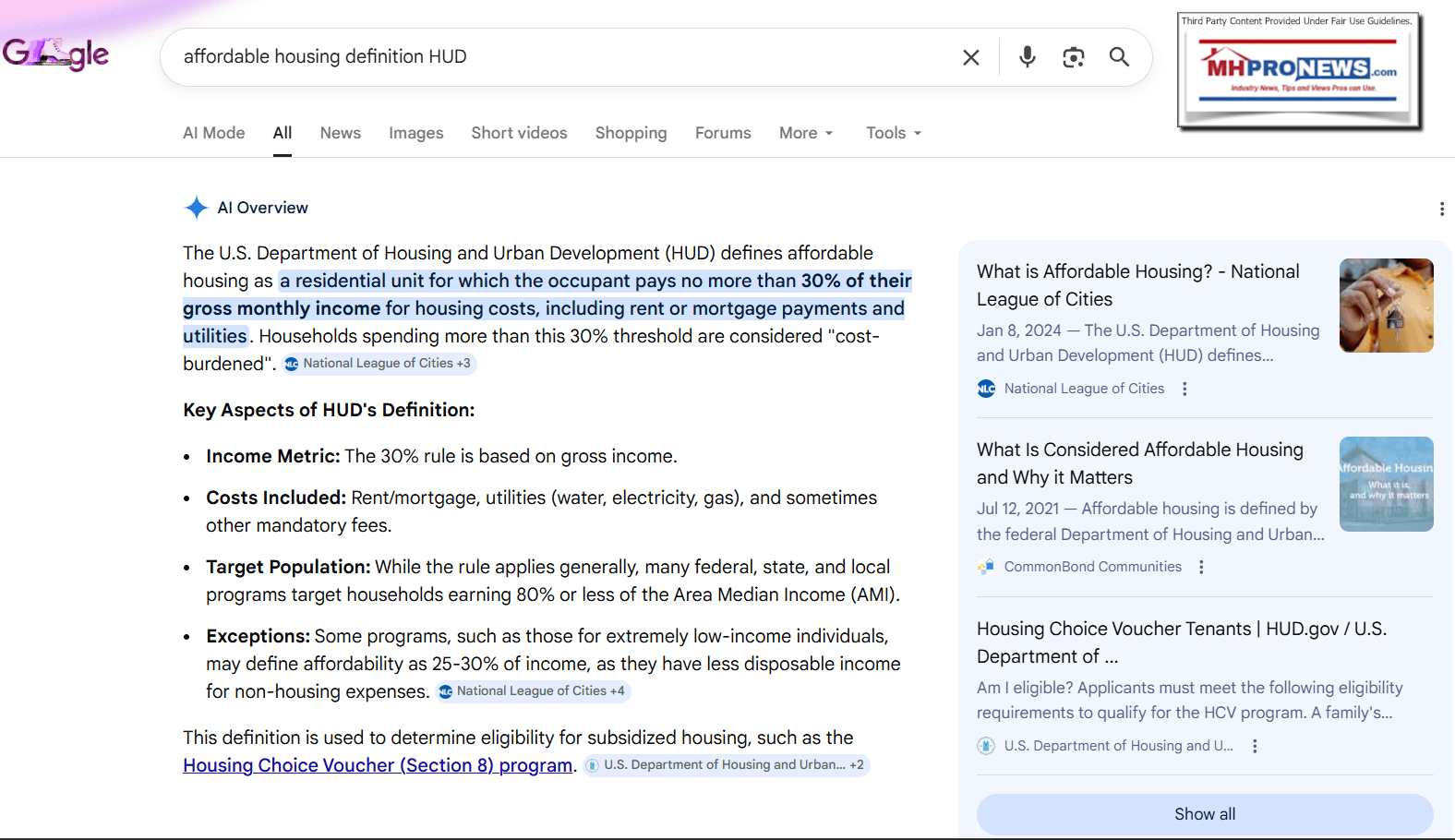The height and width of the screenshot is (840, 1455).
Task: Expand the Tools dropdown
Action: click(893, 133)
